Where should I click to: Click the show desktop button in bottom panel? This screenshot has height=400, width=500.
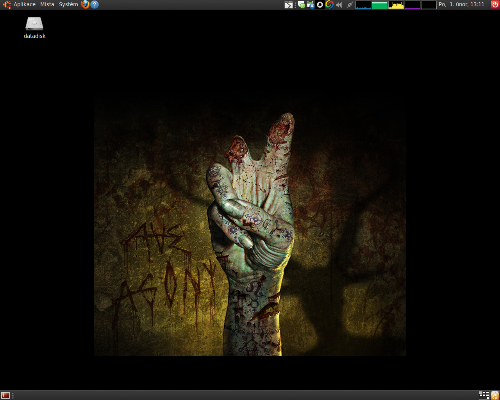tap(5, 395)
